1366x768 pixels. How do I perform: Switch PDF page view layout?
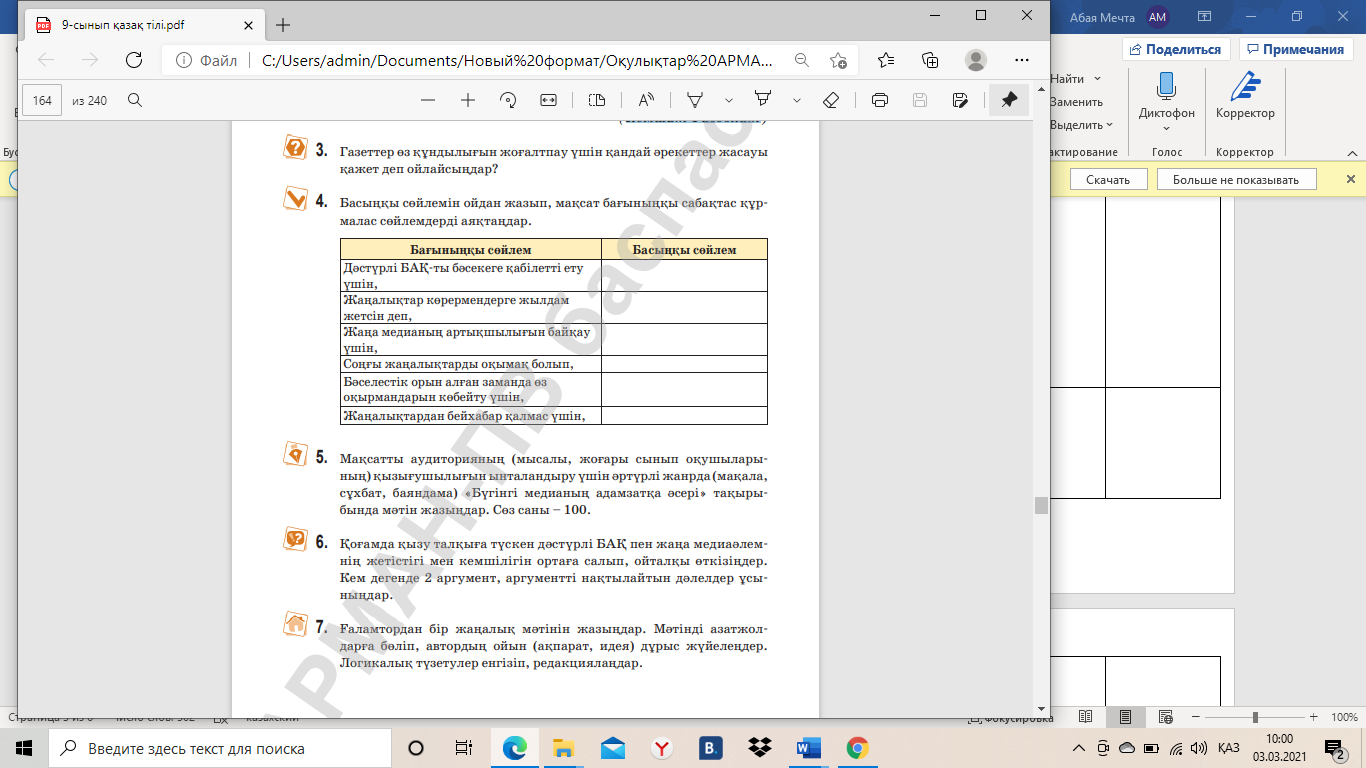pos(597,100)
